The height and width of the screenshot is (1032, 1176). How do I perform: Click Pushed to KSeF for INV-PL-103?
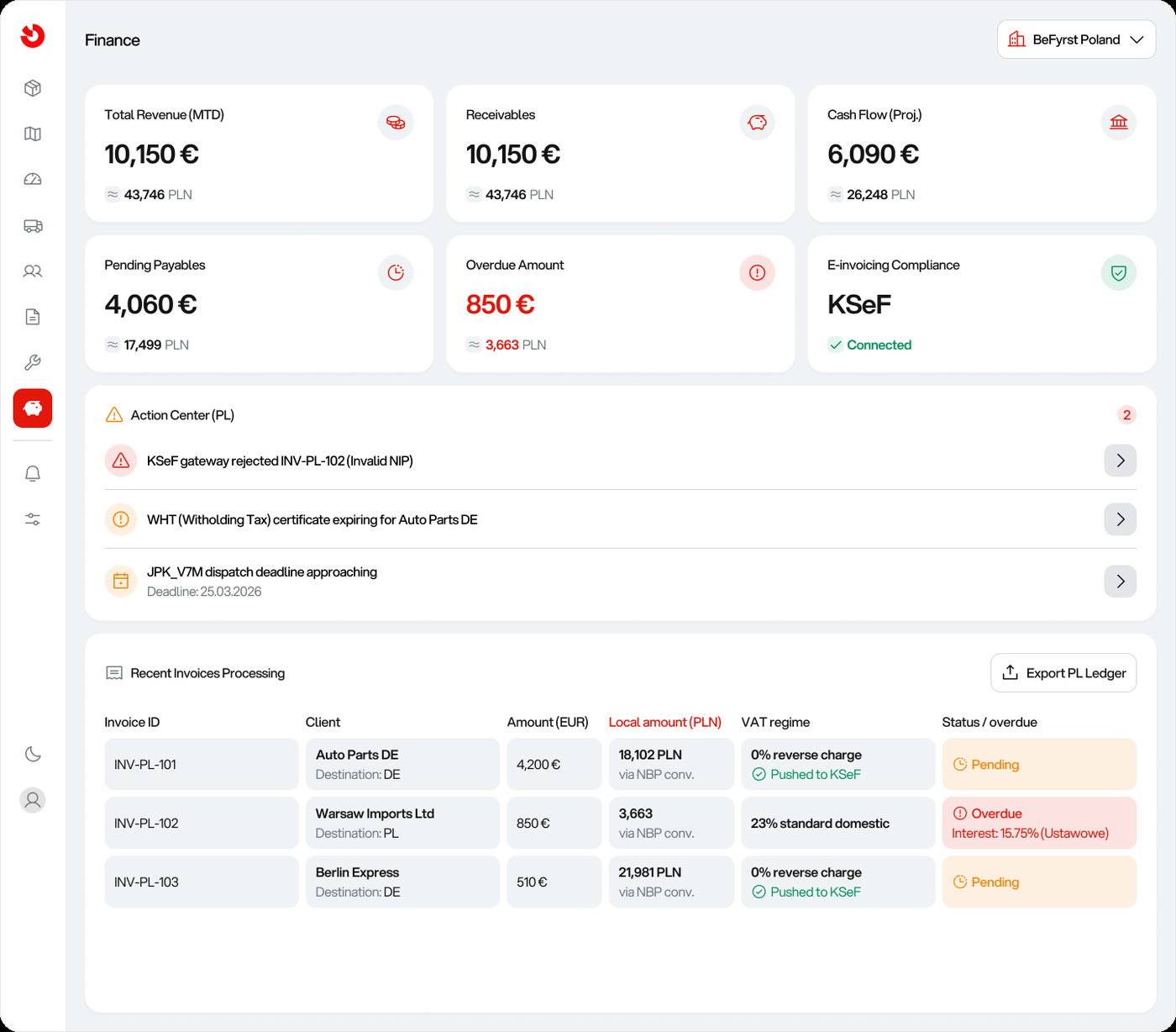806,892
